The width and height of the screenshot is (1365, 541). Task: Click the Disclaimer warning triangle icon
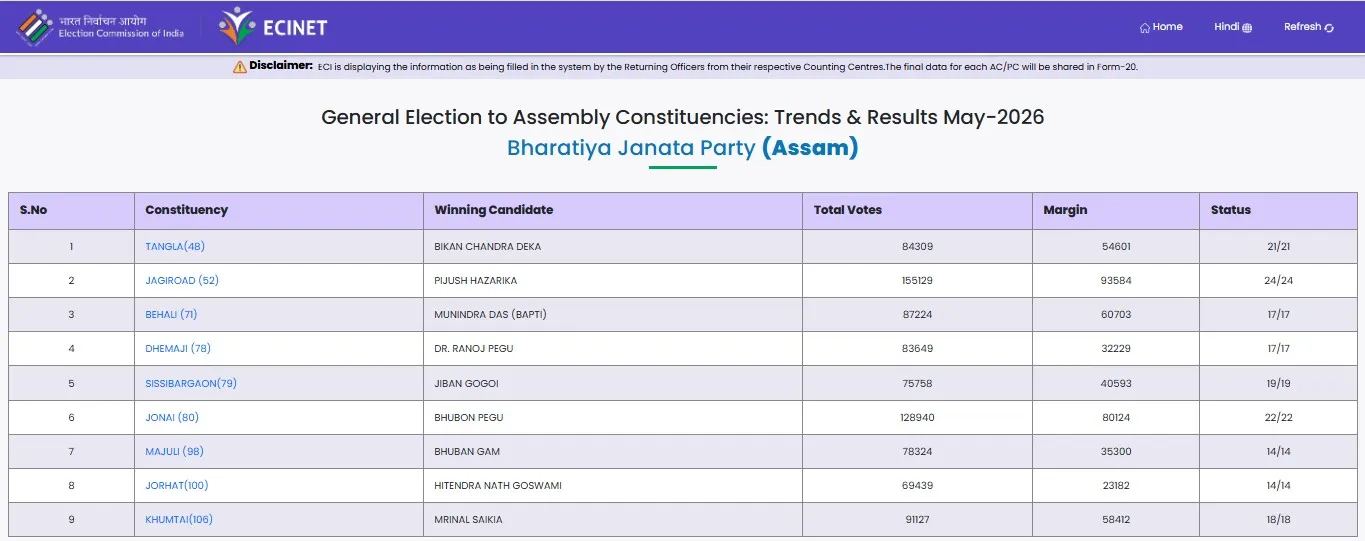(x=240, y=66)
